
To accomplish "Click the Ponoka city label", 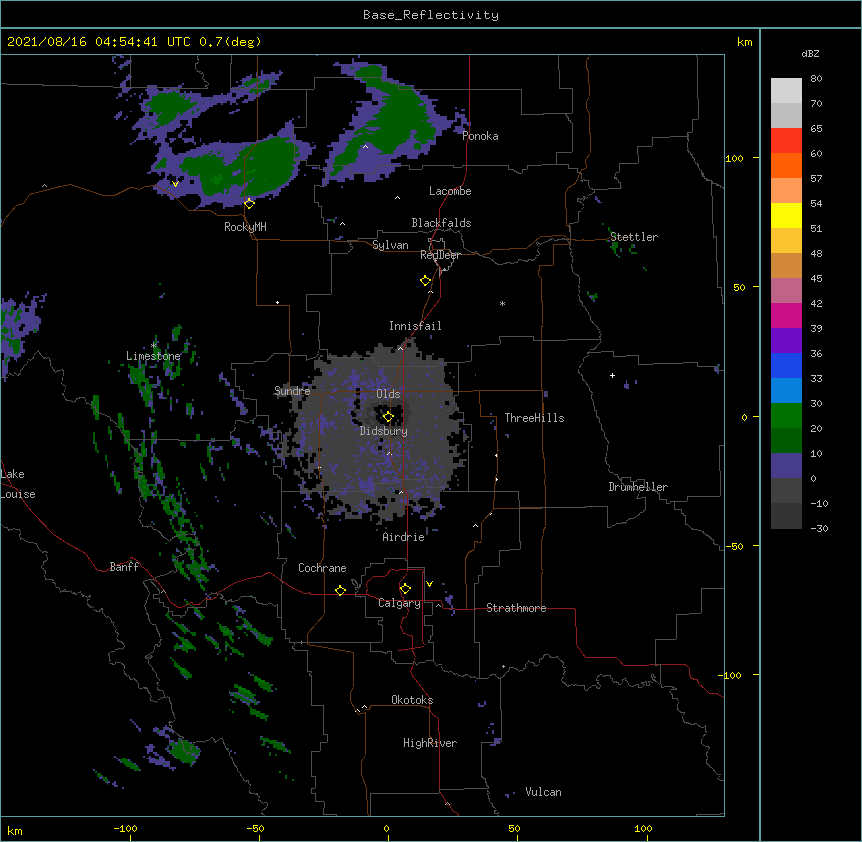I will click(480, 136).
